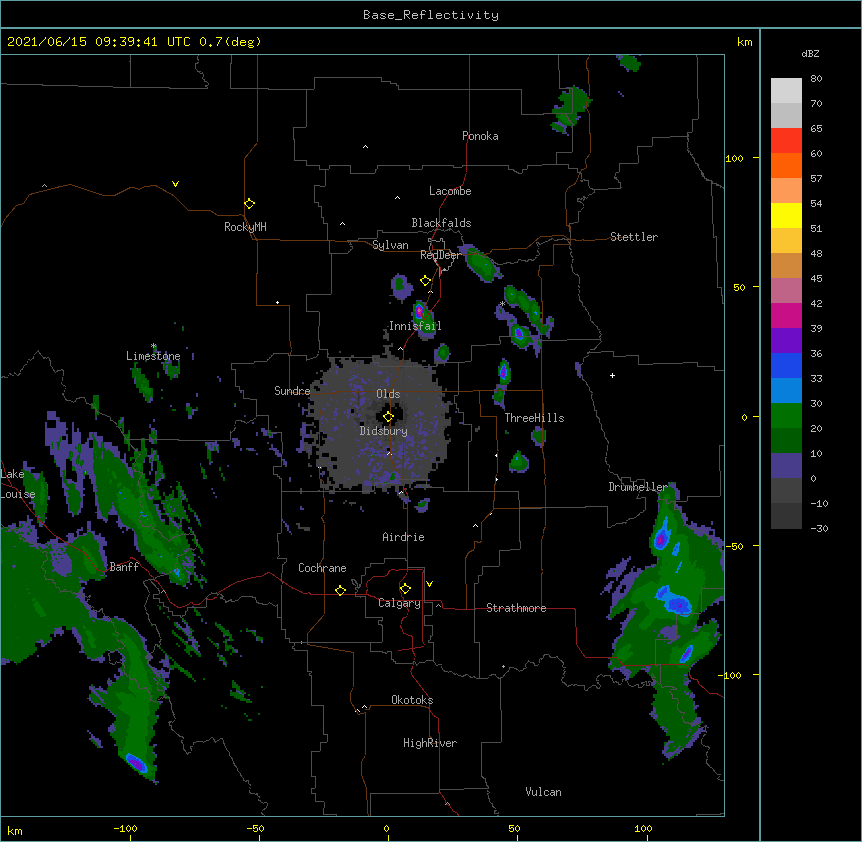Image resolution: width=862 pixels, height=842 pixels.
Task: Click the yellow diamond marker above Calgary label
Action: coord(405,589)
